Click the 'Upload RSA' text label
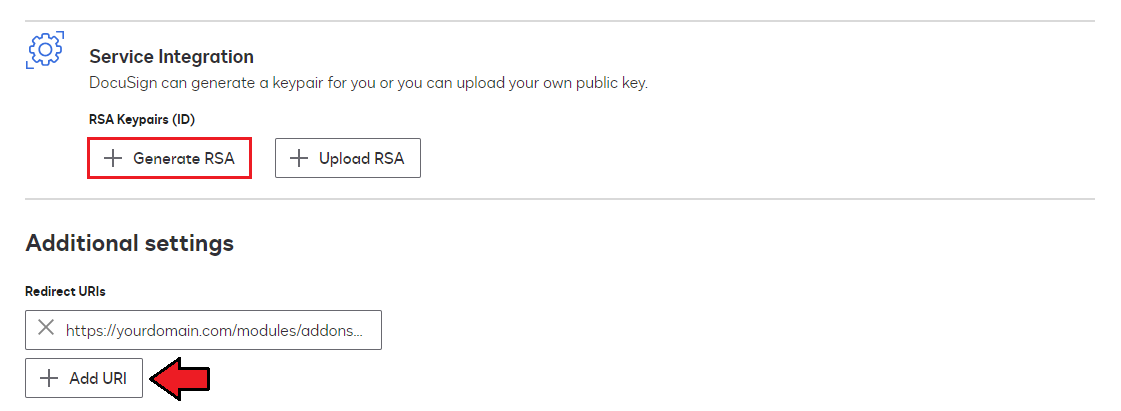Image resolution: width=1121 pixels, height=411 pixels. coord(362,159)
